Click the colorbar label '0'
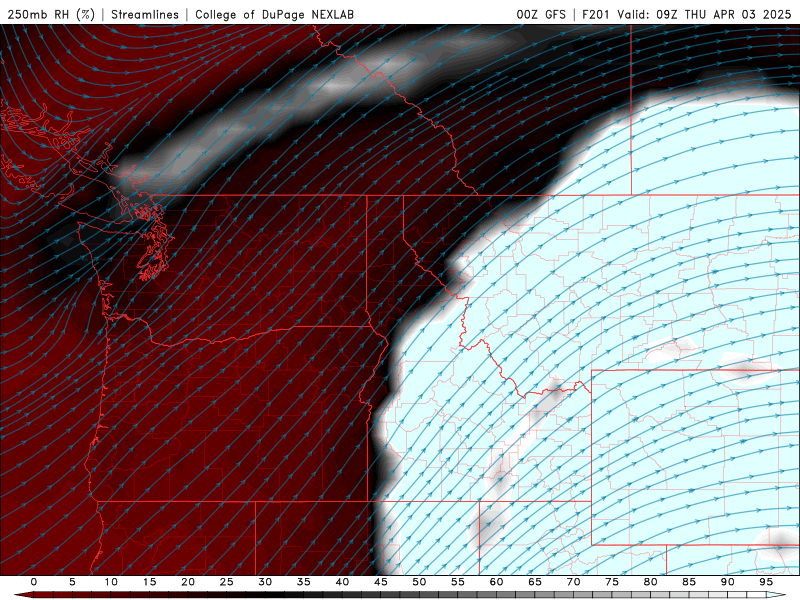This screenshot has height=600, width=800. (x=34, y=582)
